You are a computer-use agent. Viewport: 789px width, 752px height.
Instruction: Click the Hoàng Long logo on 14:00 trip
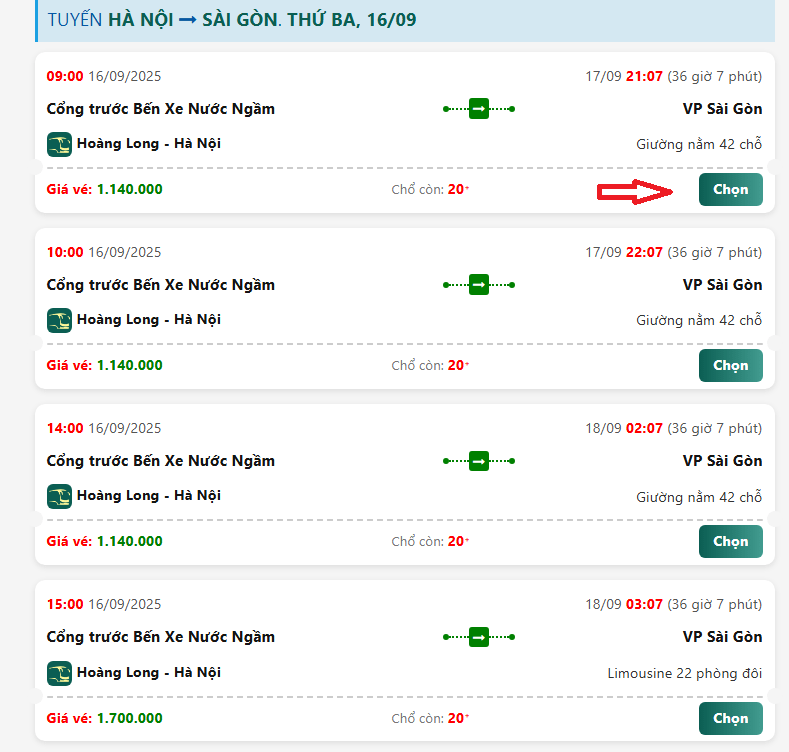(60, 496)
